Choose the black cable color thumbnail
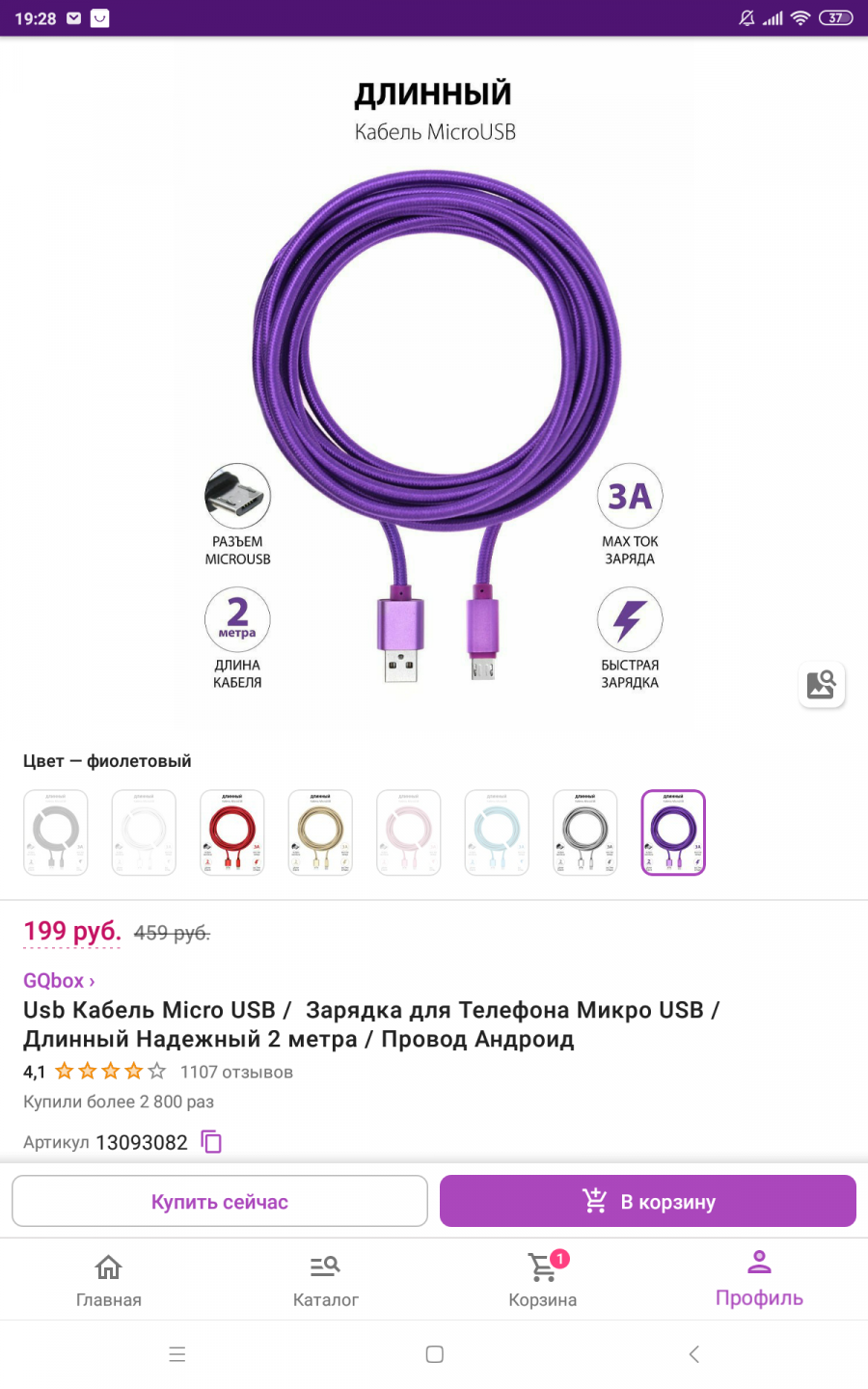This screenshot has width=868, height=1389. point(585,832)
